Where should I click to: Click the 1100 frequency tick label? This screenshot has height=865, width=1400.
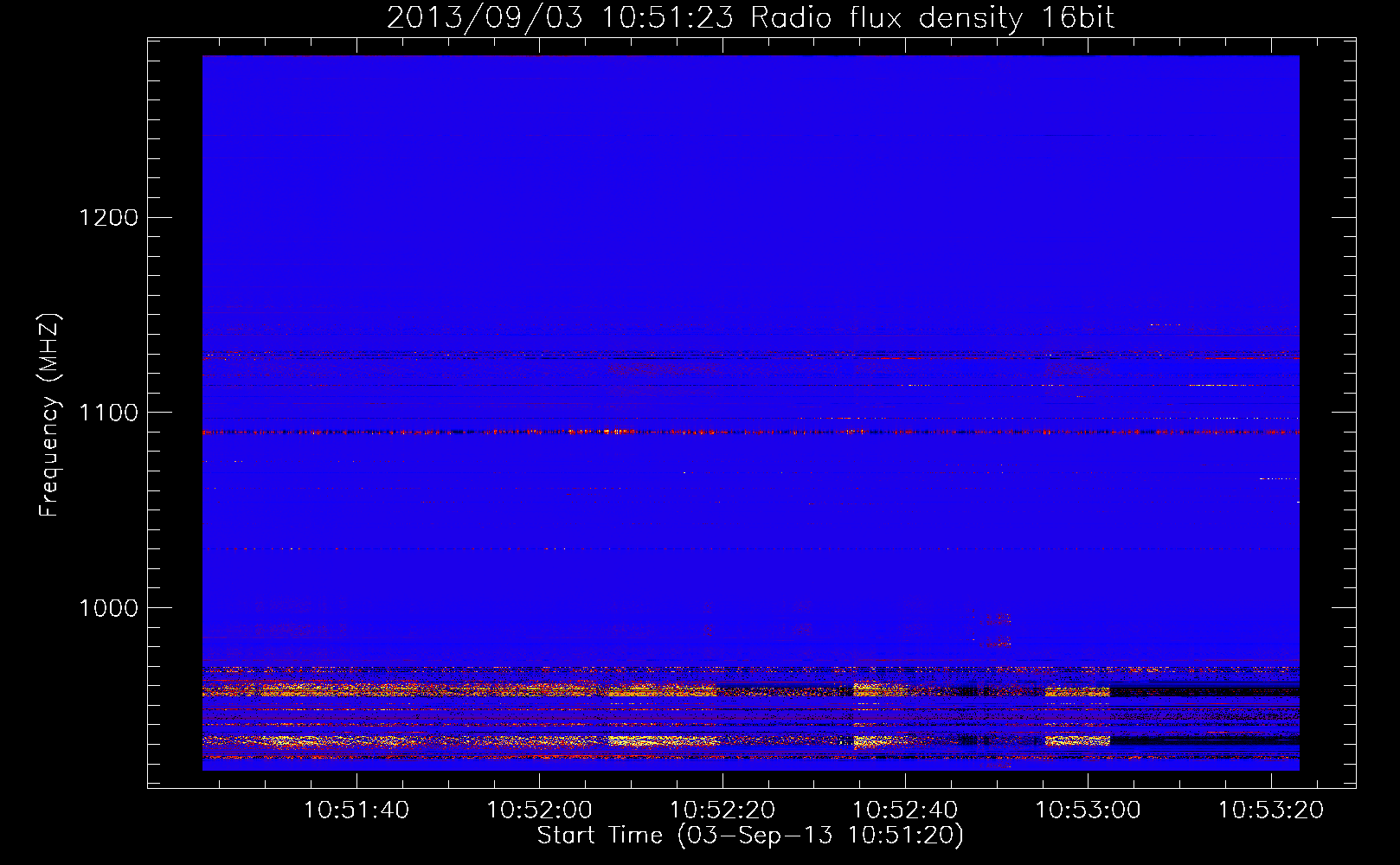[x=109, y=413]
